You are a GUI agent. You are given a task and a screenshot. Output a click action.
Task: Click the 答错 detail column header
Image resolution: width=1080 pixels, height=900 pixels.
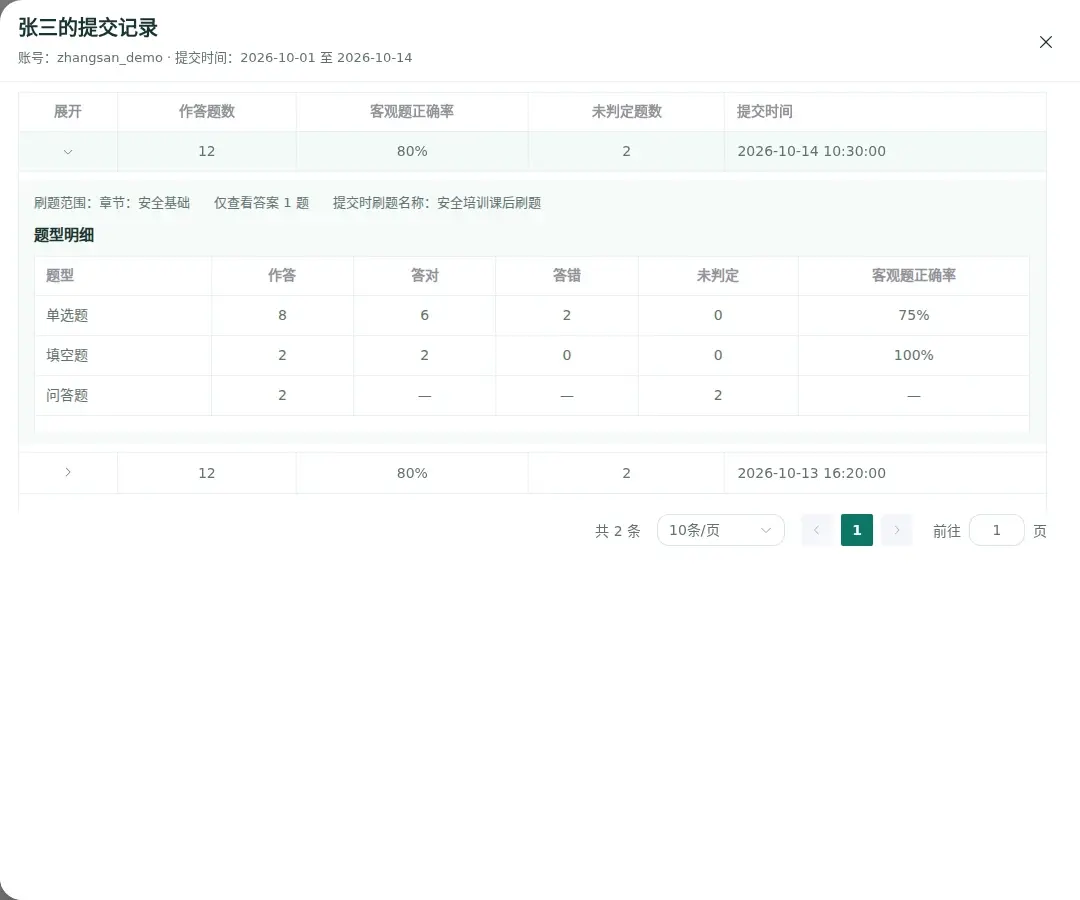567,275
